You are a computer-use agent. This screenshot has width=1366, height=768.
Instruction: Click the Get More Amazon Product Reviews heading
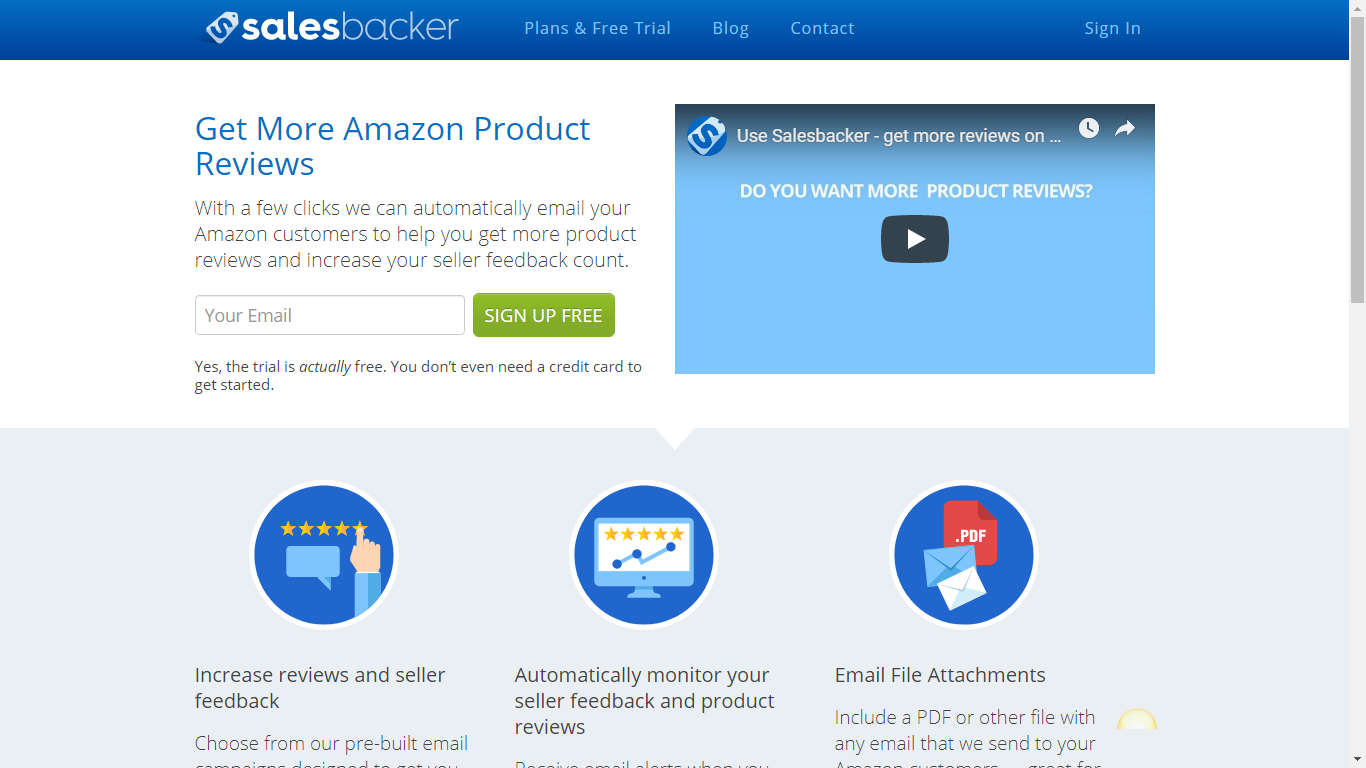[393, 146]
